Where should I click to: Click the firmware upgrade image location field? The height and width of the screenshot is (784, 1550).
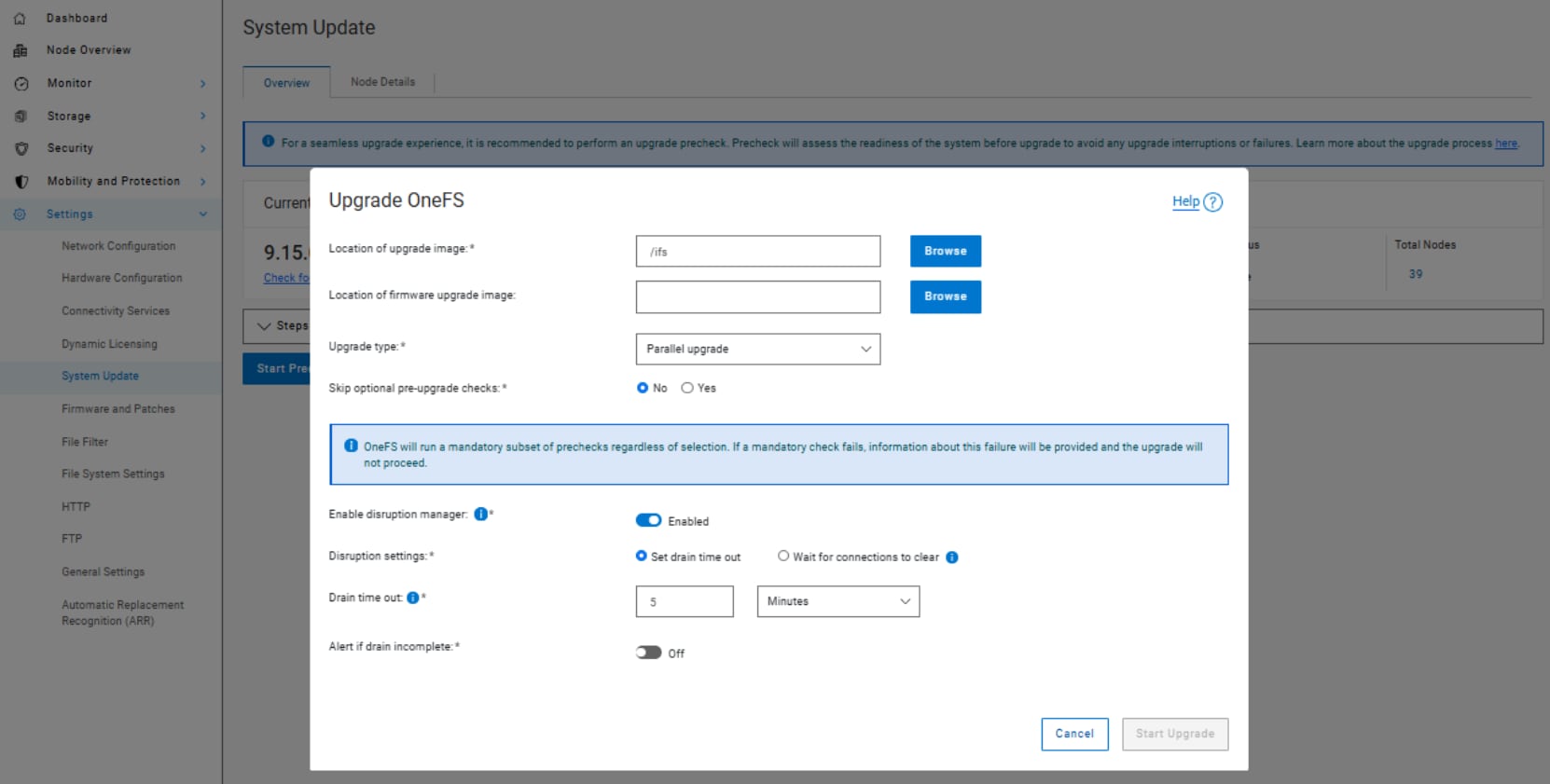[x=758, y=296]
